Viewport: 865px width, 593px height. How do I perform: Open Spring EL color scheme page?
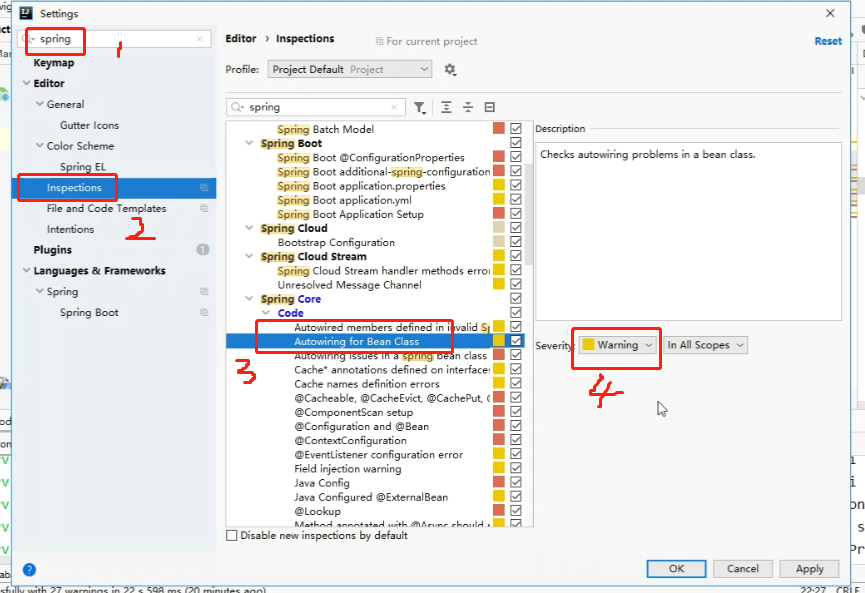83,167
